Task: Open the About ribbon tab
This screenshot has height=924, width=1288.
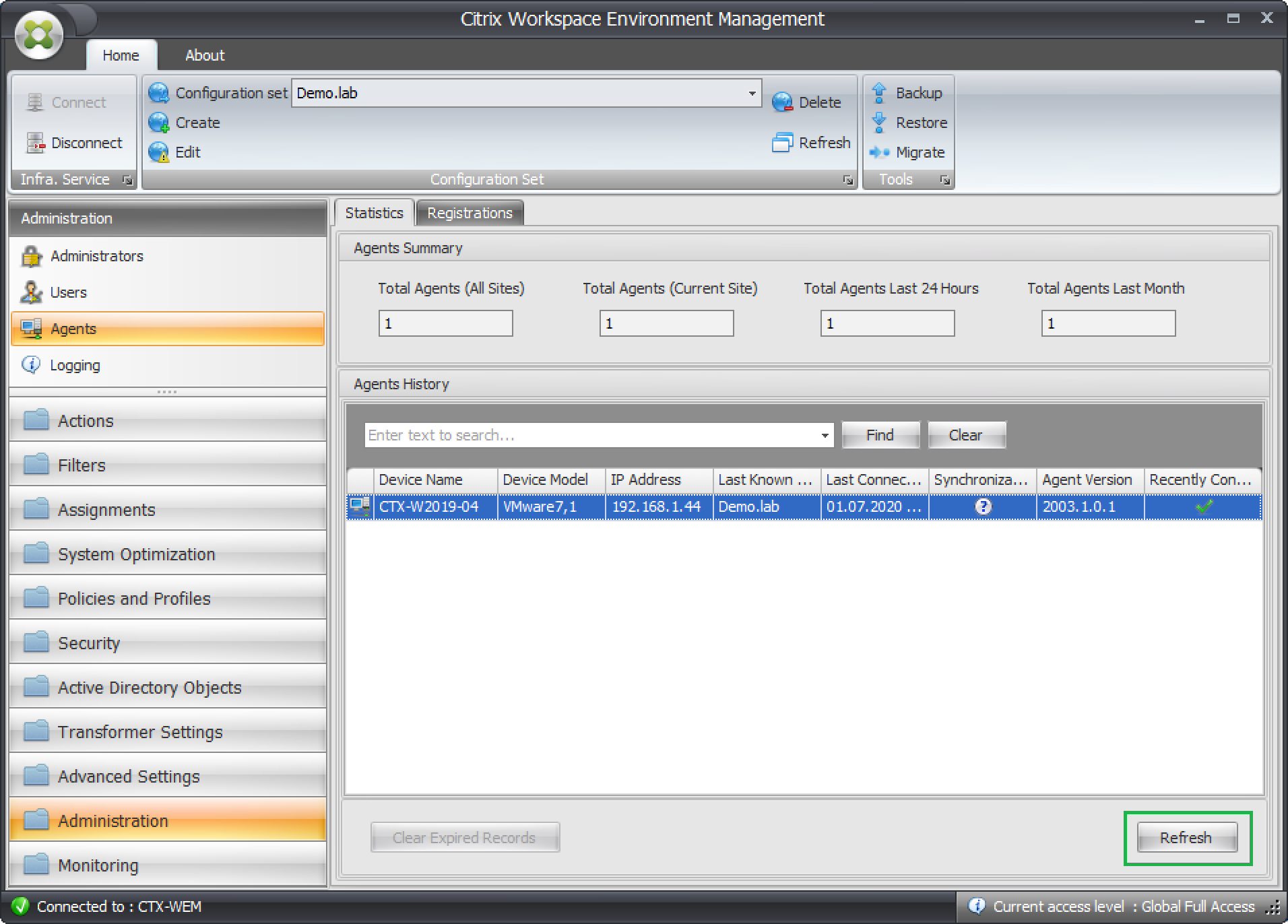Action: point(205,55)
